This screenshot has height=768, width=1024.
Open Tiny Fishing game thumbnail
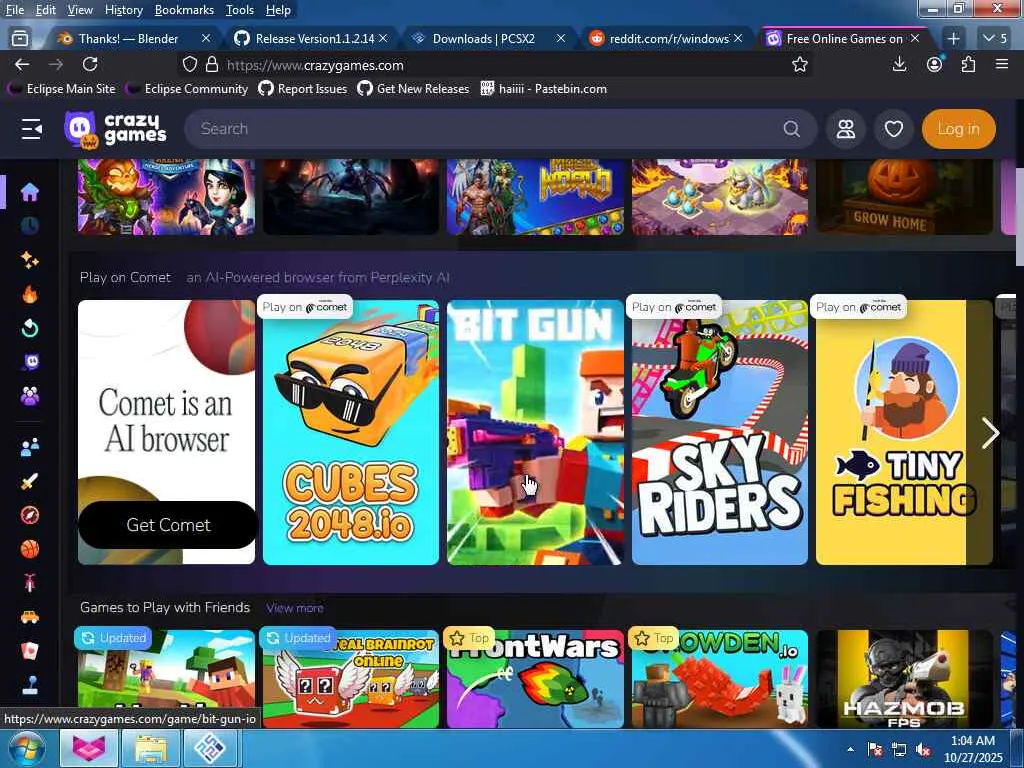click(904, 432)
